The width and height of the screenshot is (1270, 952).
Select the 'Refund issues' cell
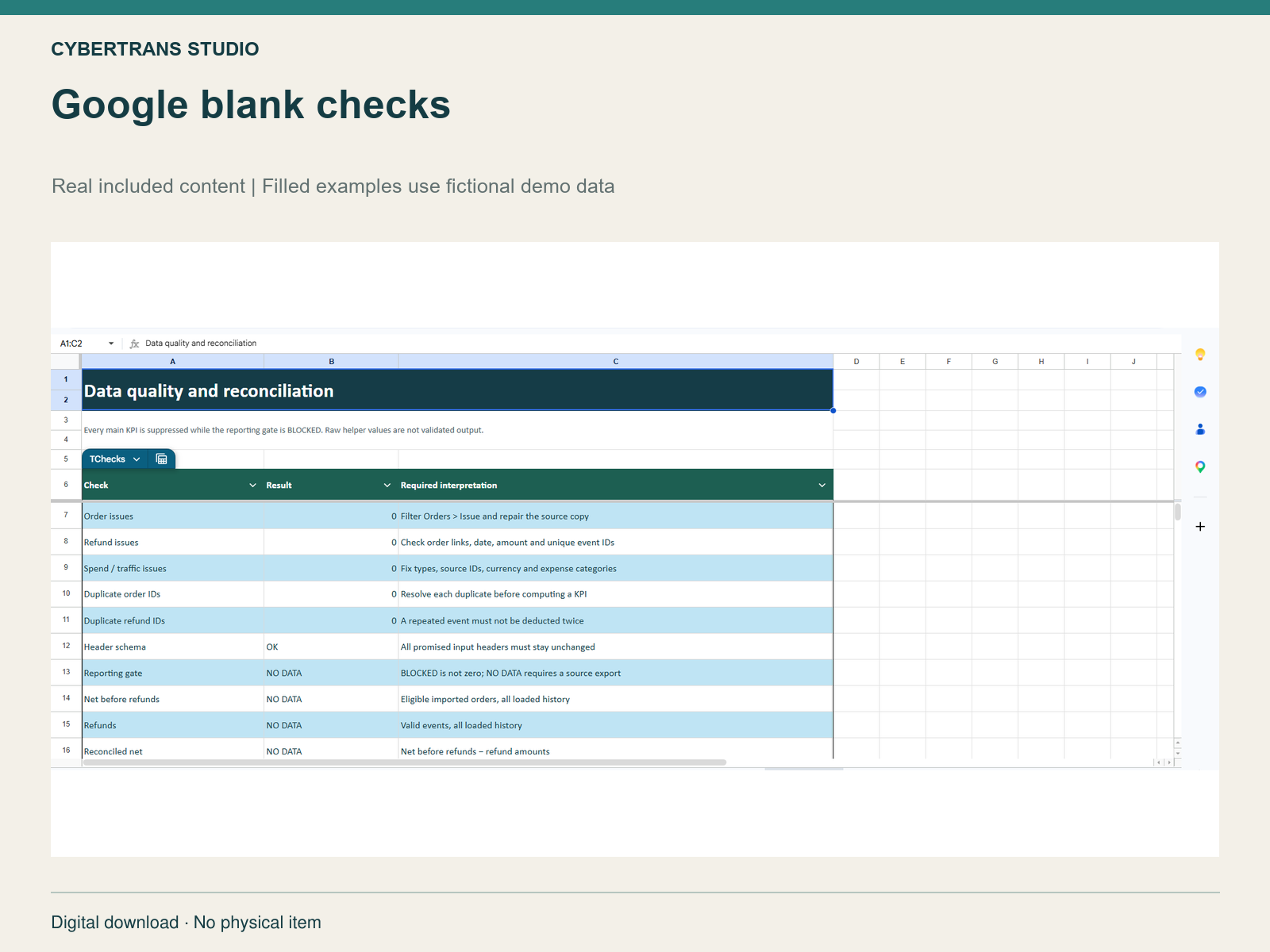click(x=173, y=542)
